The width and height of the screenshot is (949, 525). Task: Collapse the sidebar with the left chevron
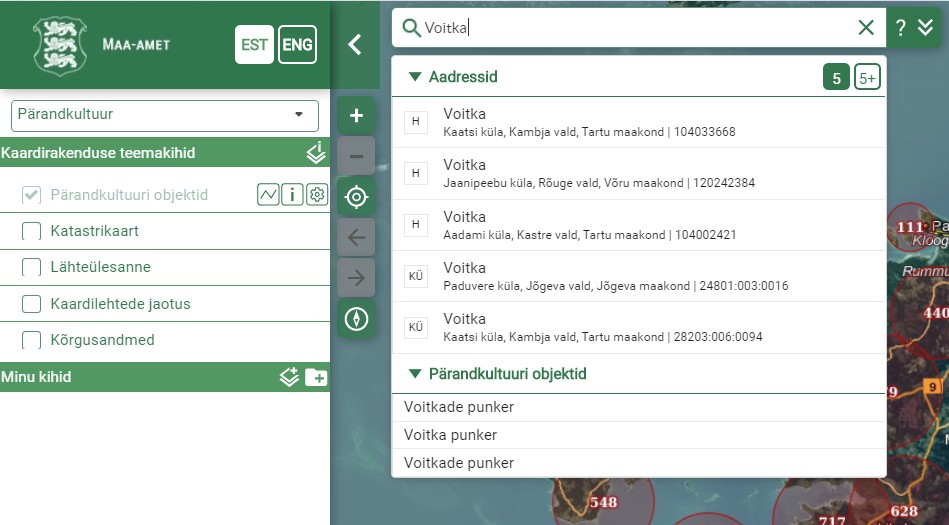tap(354, 44)
